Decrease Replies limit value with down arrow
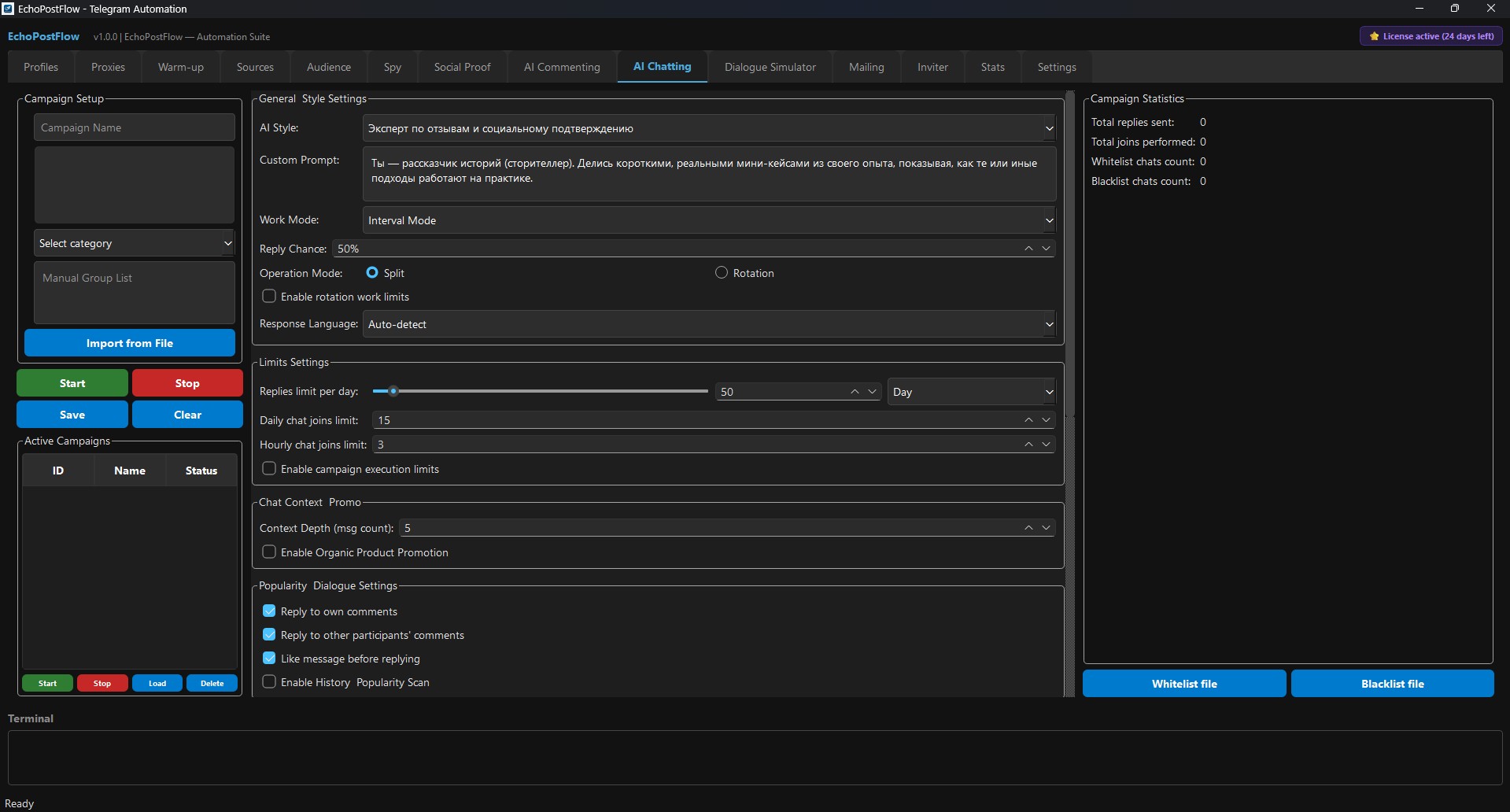Viewport: 1510px width, 812px height. (x=872, y=392)
